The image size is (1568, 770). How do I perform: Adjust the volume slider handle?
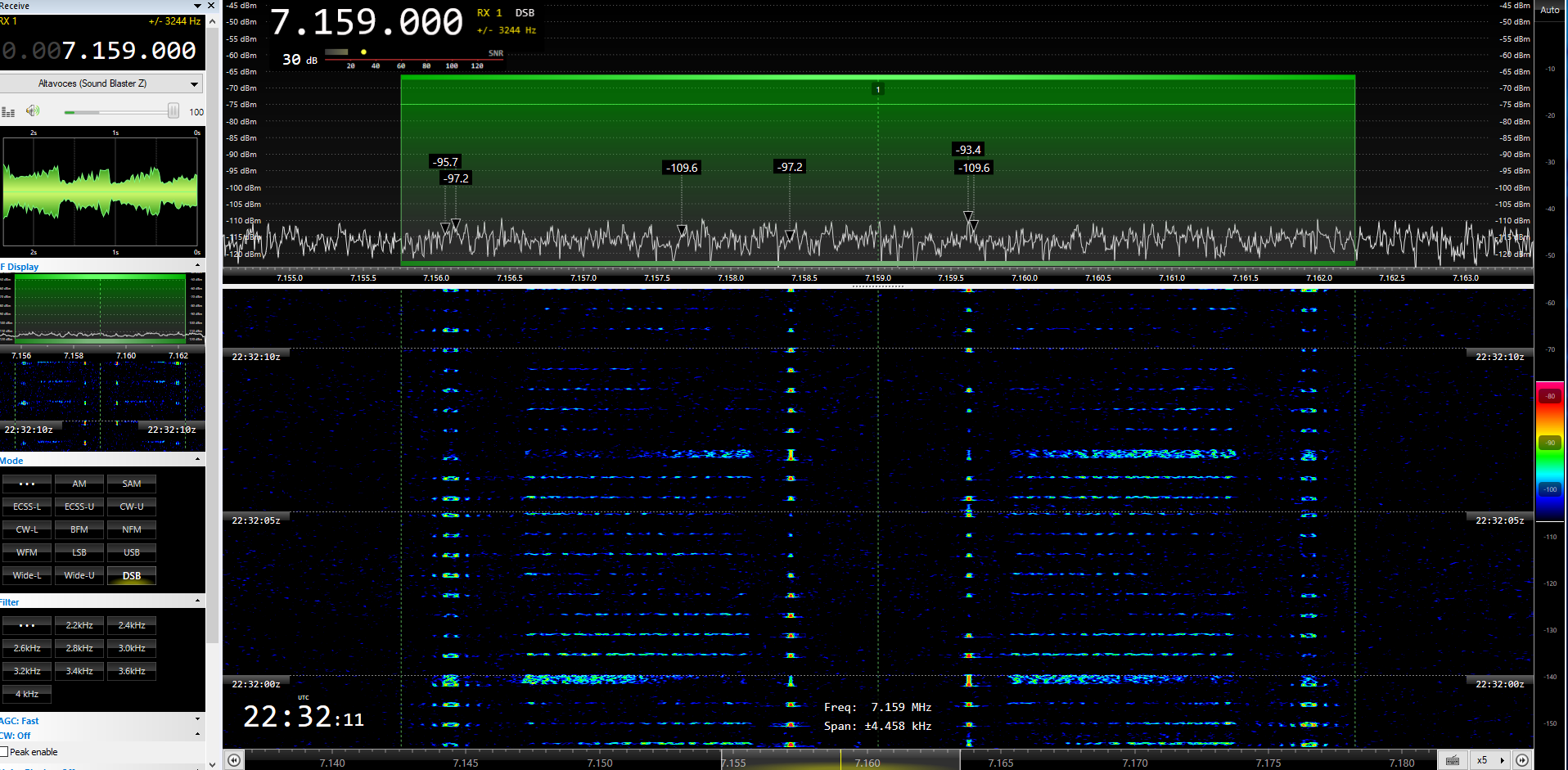[173, 111]
